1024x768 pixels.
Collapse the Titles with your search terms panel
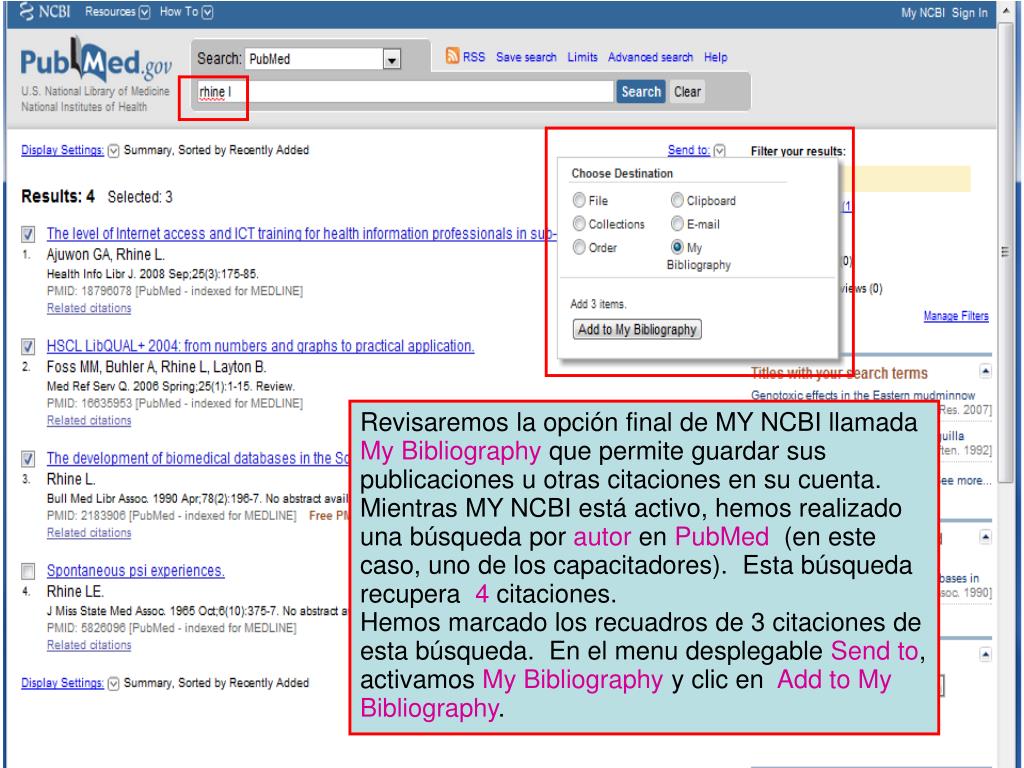(985, 372)
